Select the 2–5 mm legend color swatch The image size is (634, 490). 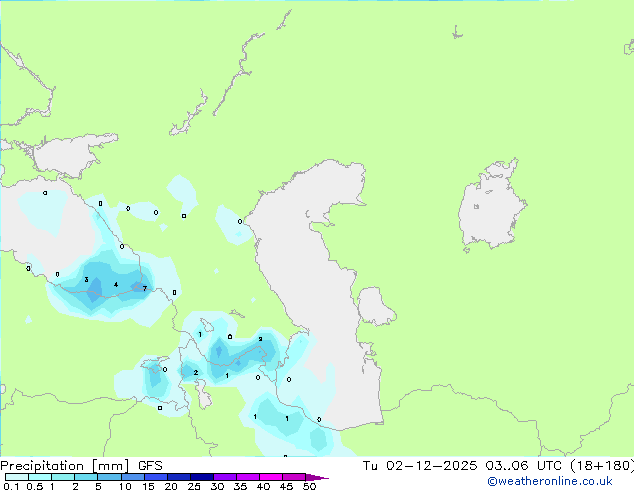(86, 477)
